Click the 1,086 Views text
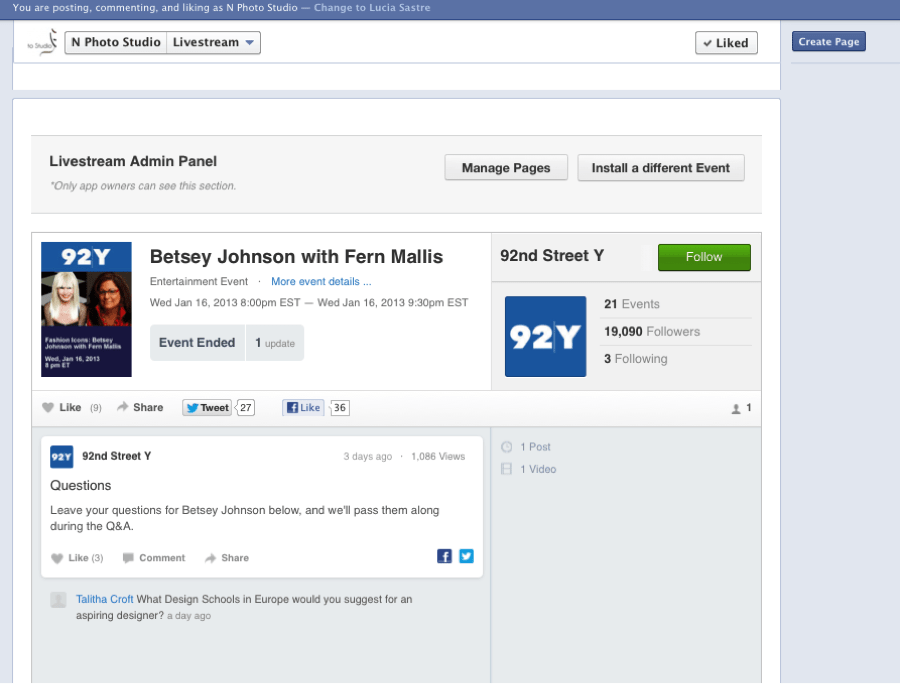 [438, 457]
